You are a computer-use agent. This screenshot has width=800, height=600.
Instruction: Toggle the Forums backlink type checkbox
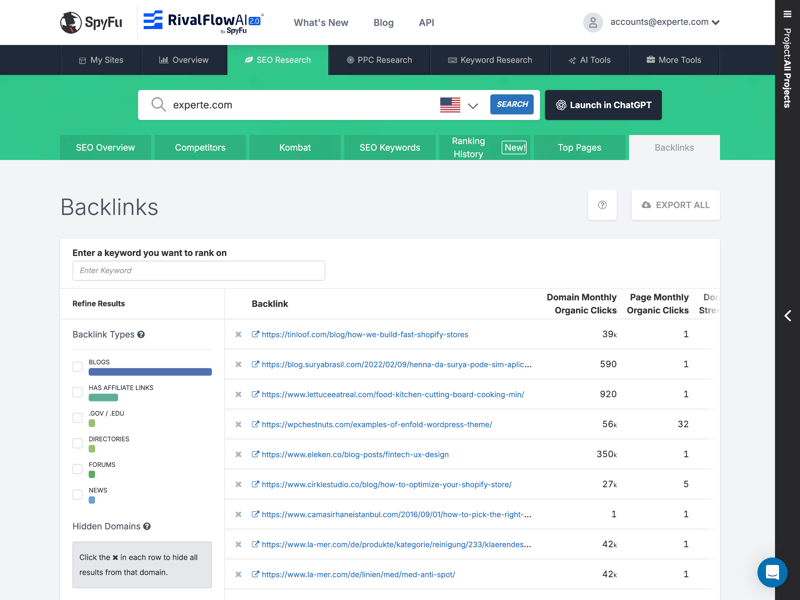tap(78, 469)
